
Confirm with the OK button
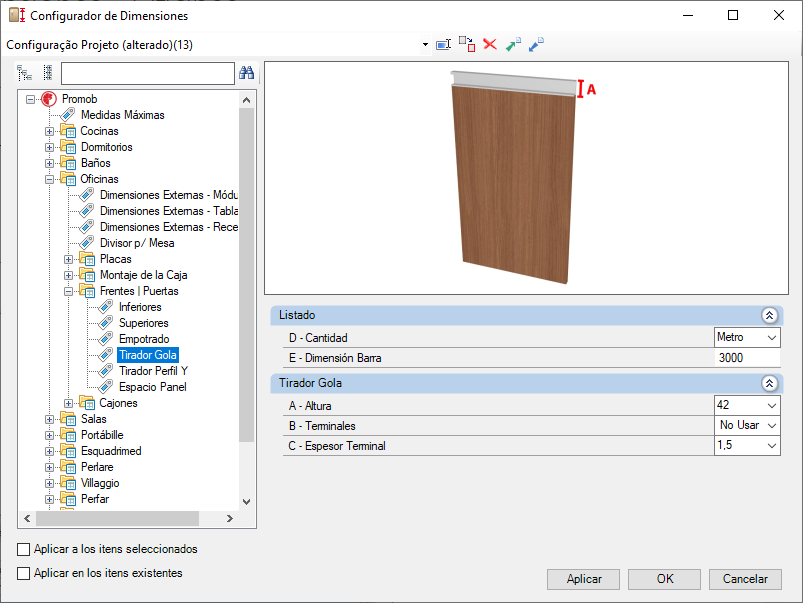tap(664, 579)
